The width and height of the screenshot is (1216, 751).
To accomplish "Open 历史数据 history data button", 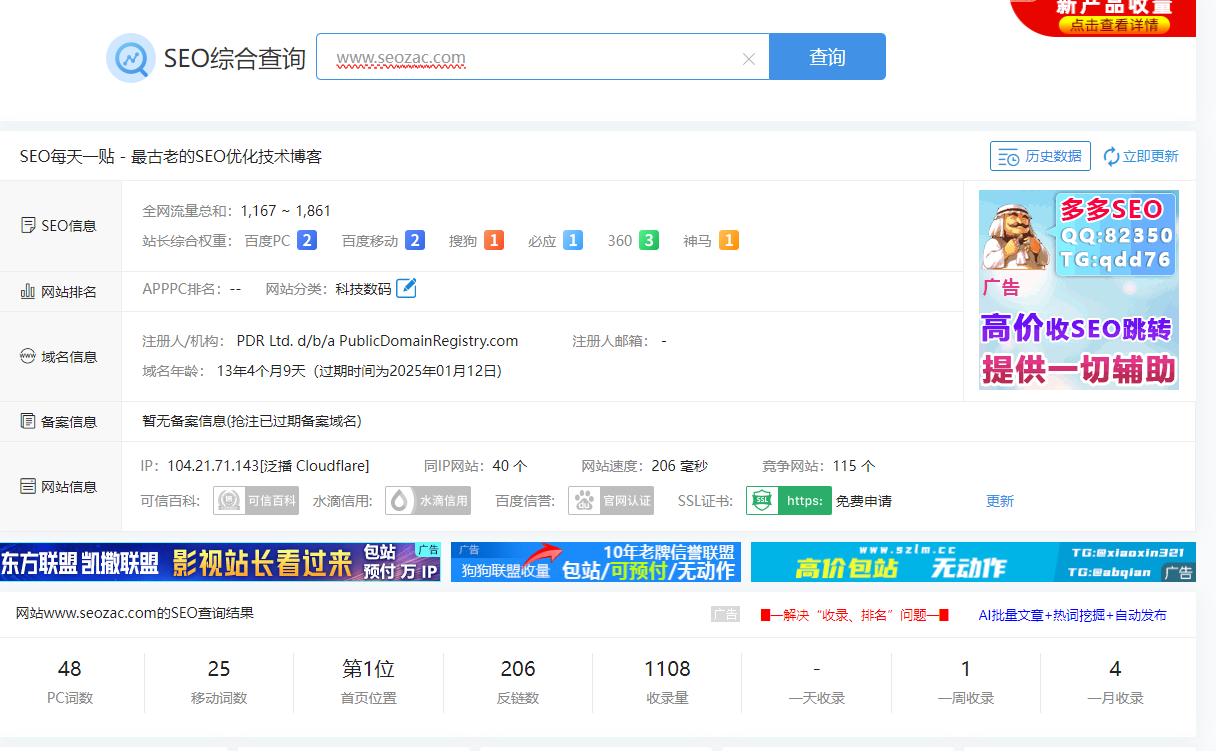I will [1040, 156].
